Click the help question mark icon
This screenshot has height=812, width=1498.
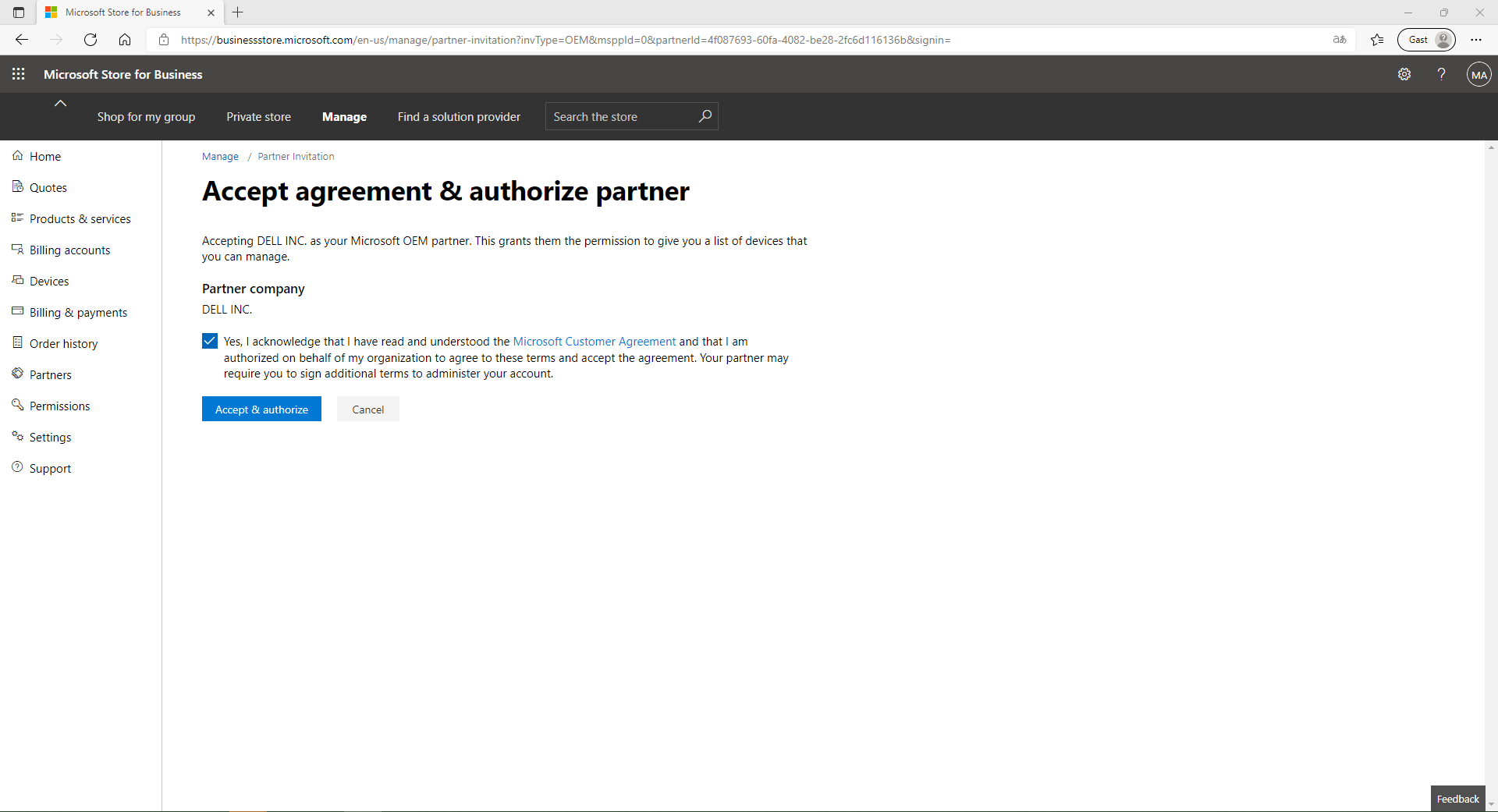(x=1441, y=74)
